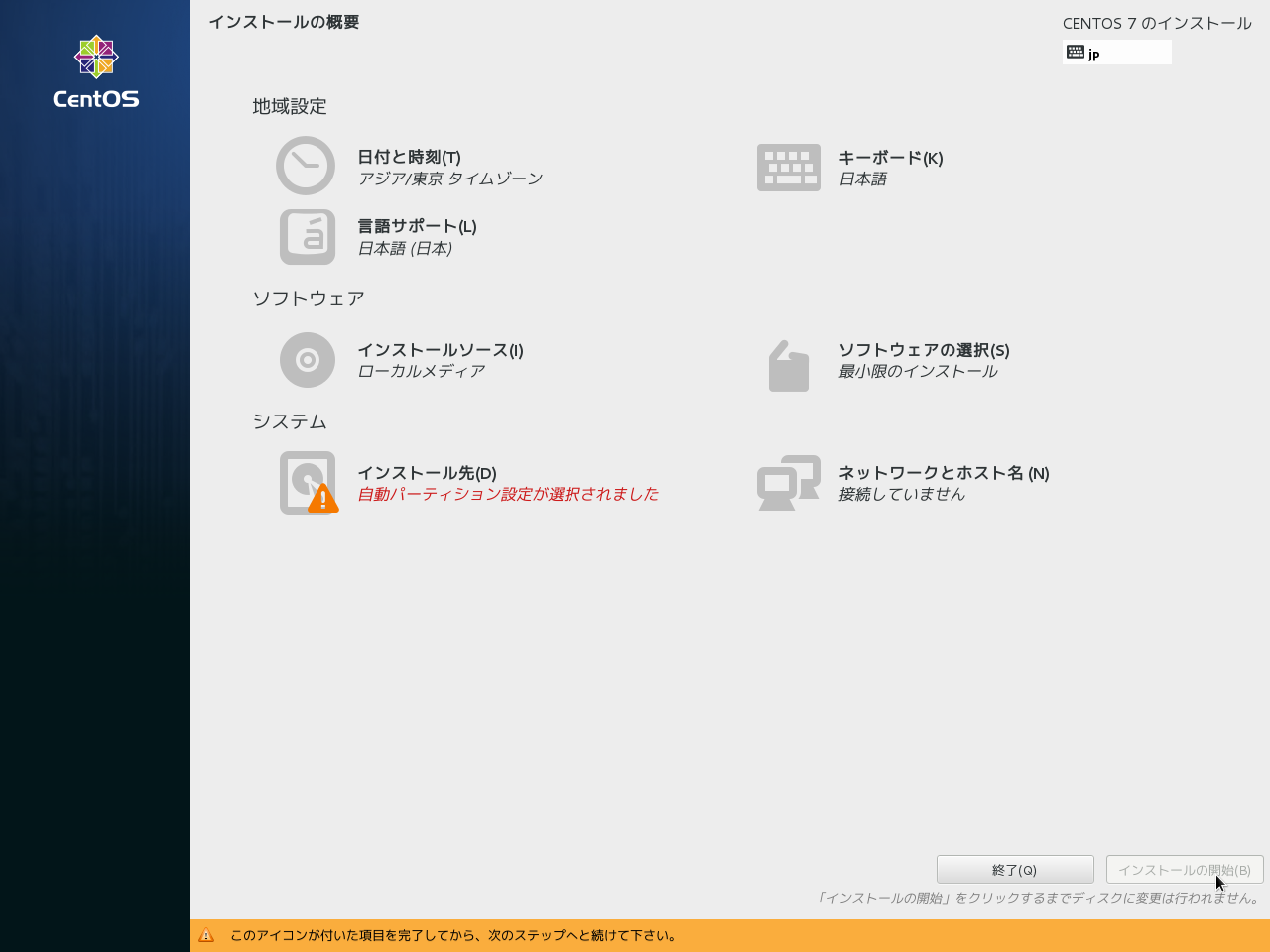Open 日付と時刻(T) settings label
Viewport: 1270px width, 952px height.
pos(409,157)
